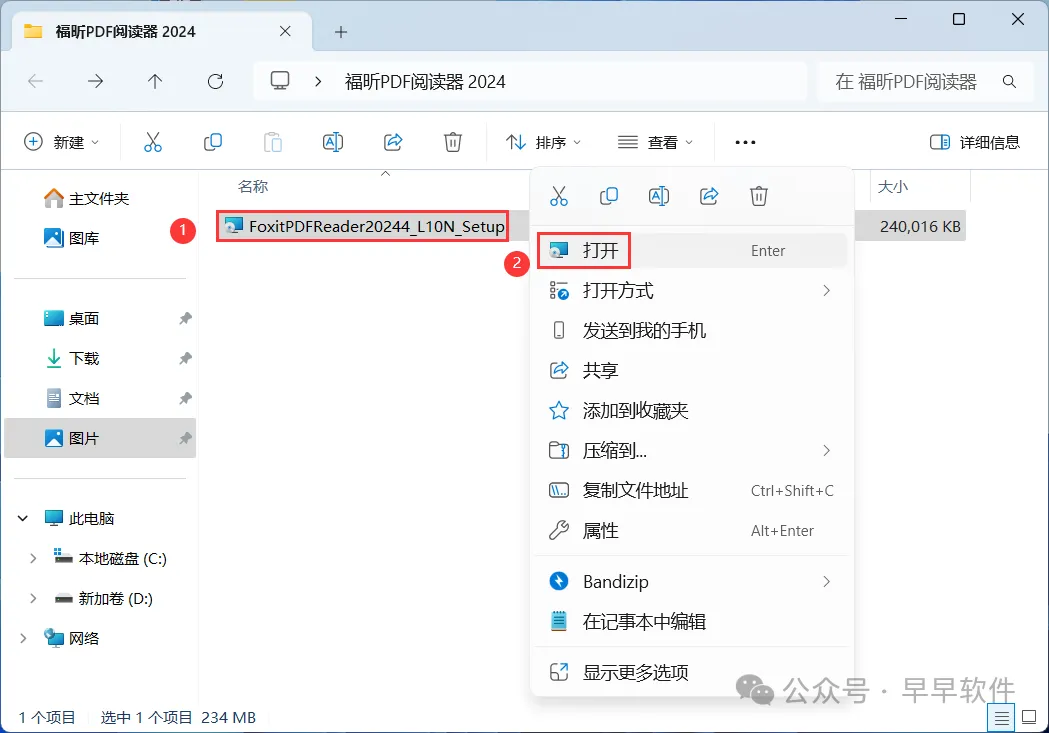Expand the 网络 tree node
This screenshot has height=733, width=1049.
coord(23,638)
